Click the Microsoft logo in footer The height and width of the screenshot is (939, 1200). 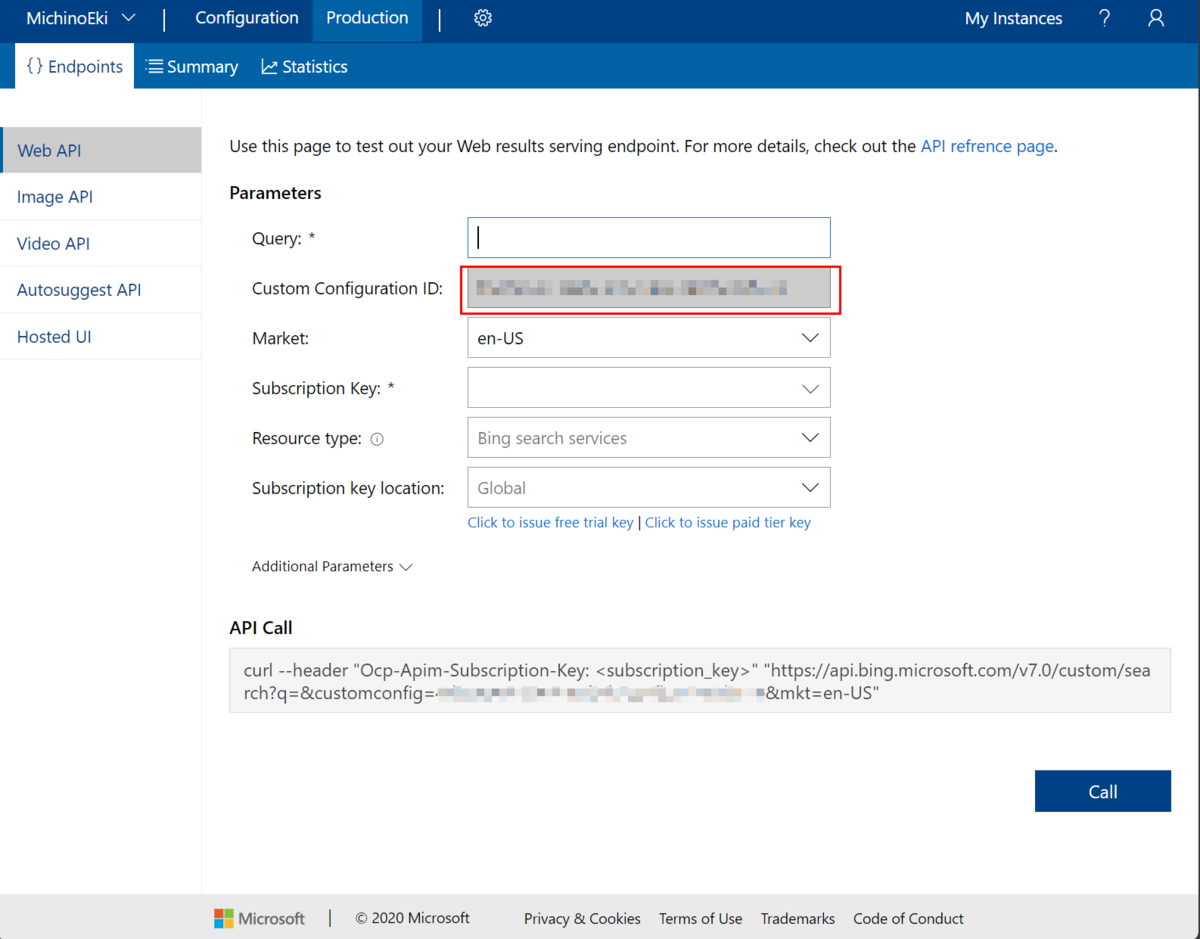tap(259, 918)
